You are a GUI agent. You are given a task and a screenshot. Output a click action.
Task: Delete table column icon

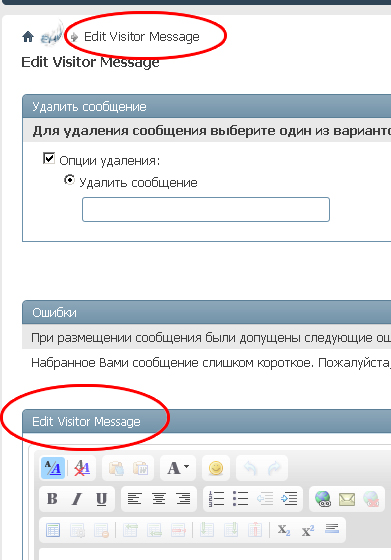(x=255, y=530)
